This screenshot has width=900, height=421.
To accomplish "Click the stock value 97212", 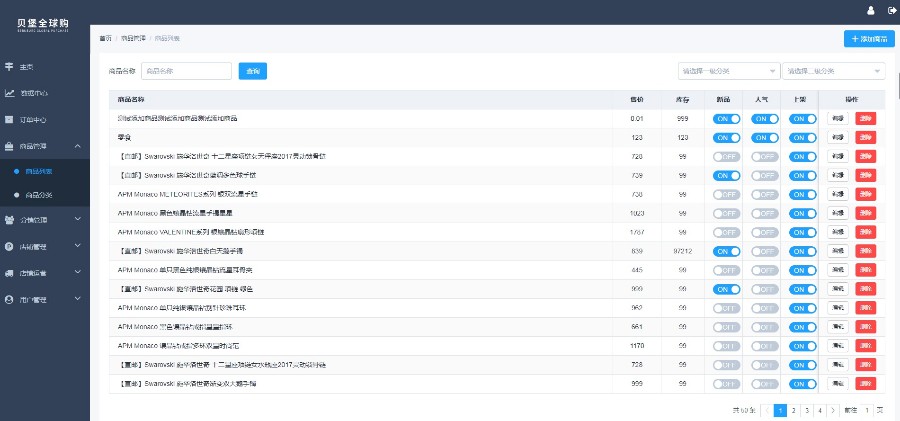I will (682, 252).
